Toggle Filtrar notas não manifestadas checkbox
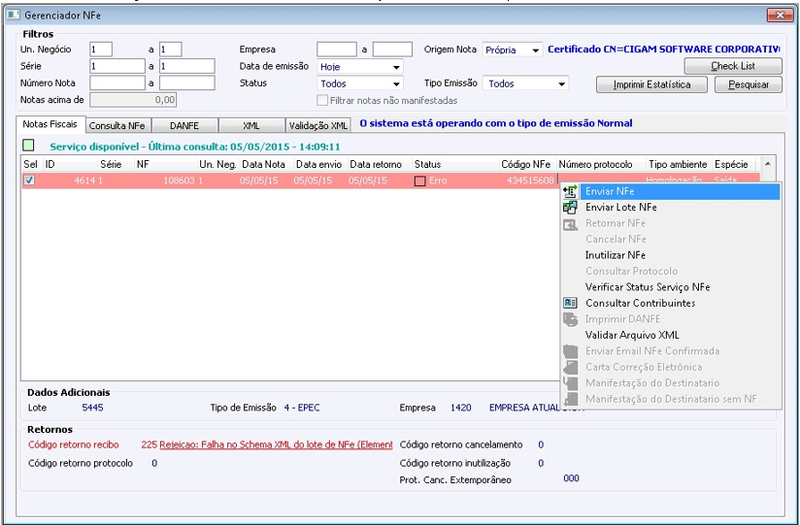This screenshot has width=800, height=525. 322,101
